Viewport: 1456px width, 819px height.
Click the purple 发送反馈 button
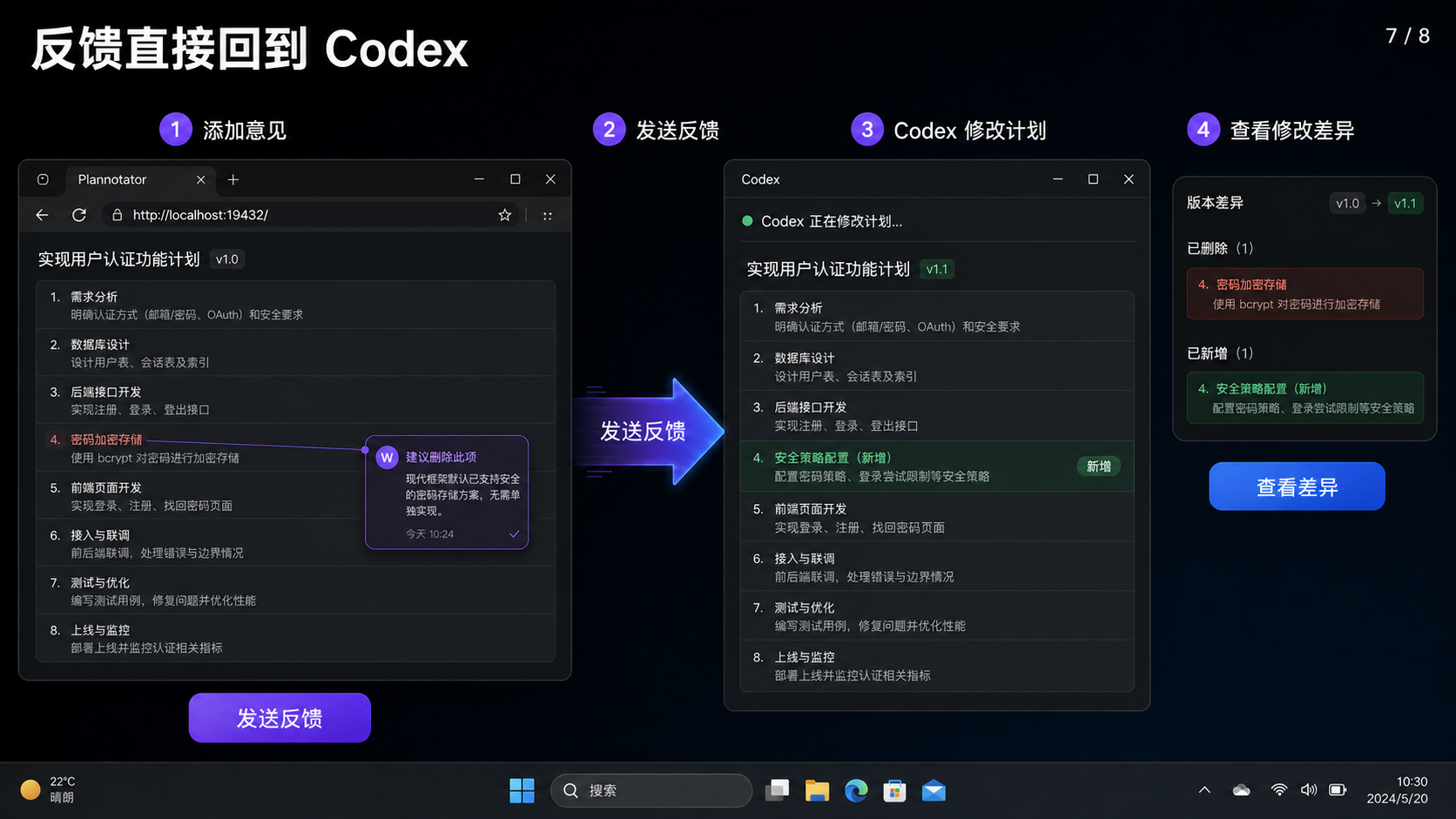tap(280, 718)
